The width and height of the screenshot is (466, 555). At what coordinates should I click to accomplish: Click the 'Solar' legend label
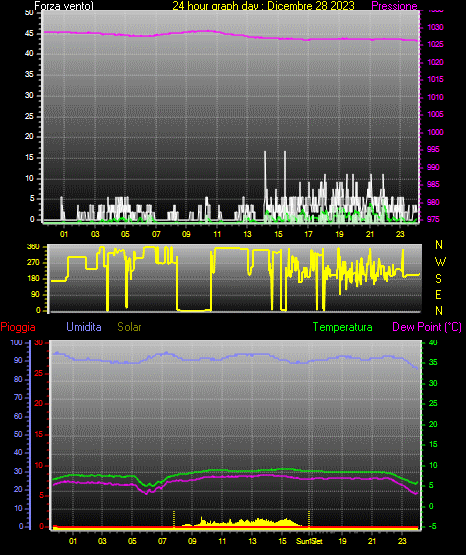130,327
